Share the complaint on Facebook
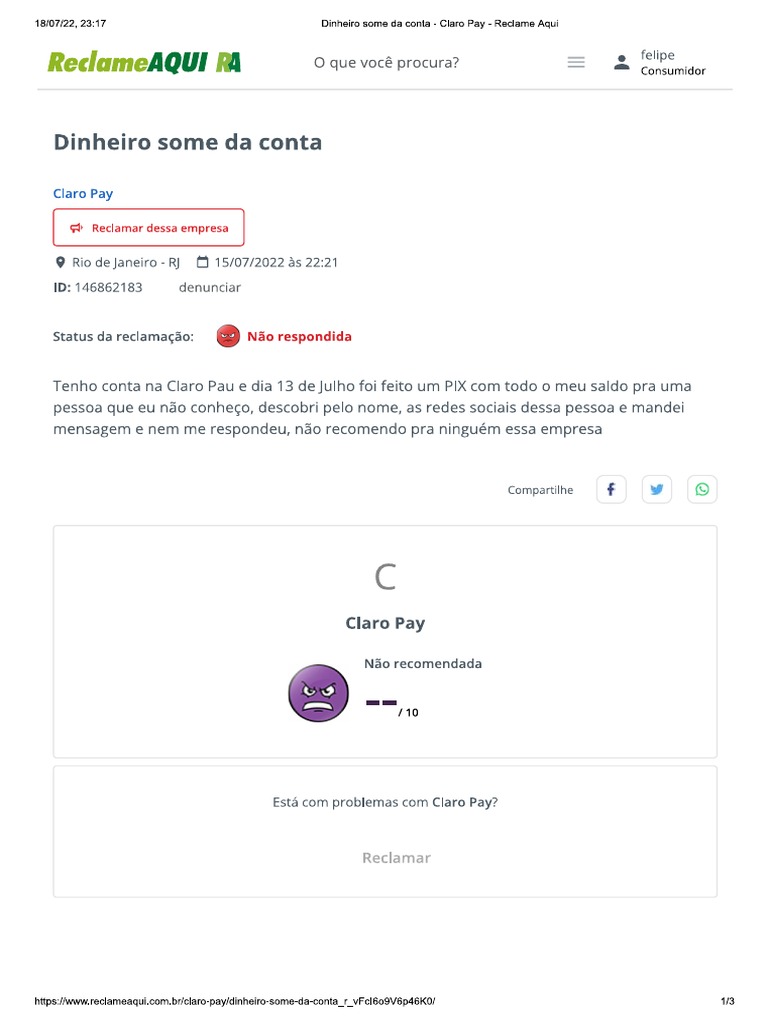Screen dimensions: 768x1024 coord(611,489)
